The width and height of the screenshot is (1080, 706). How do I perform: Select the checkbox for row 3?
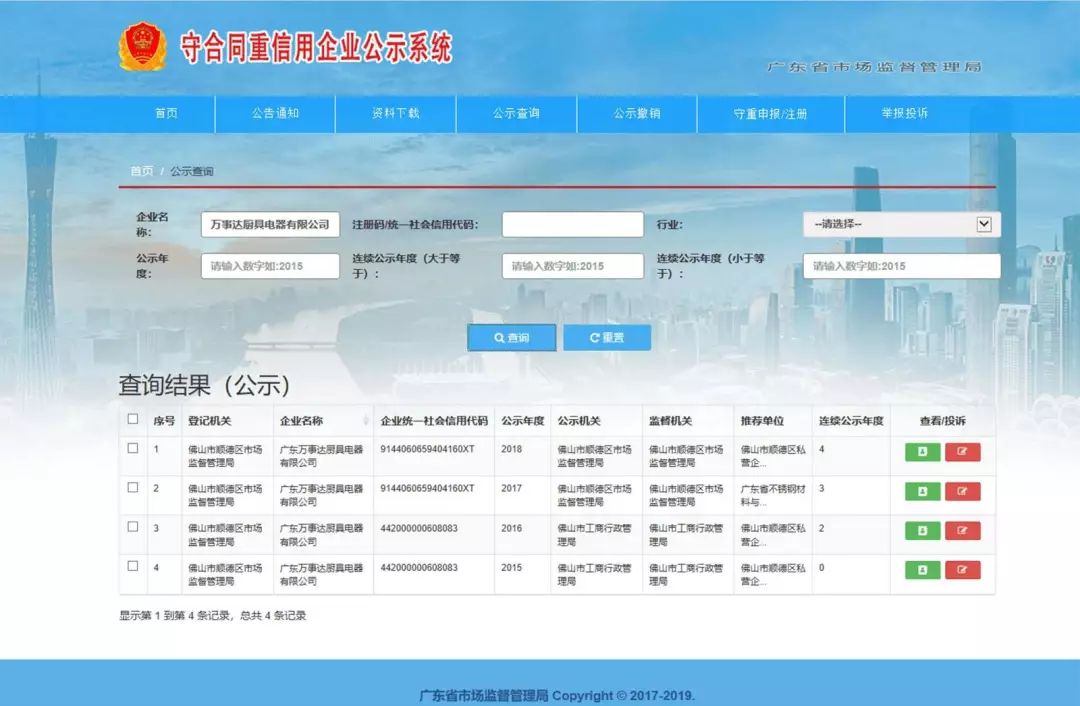[133, 527]
